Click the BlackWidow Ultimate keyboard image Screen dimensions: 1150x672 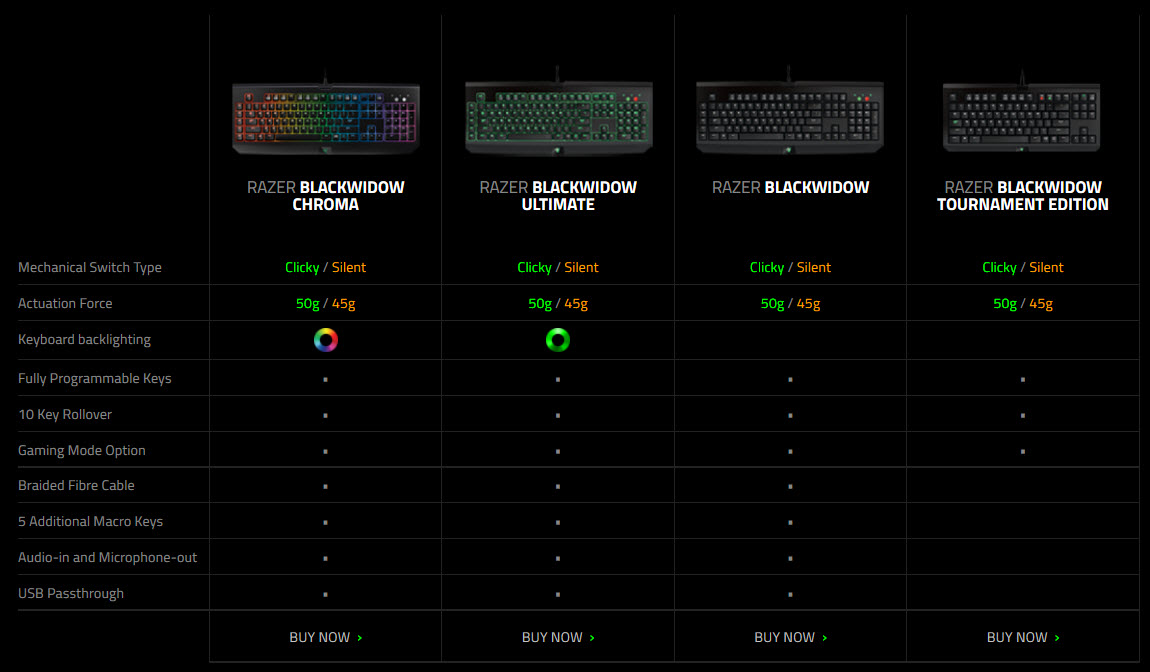558,112
